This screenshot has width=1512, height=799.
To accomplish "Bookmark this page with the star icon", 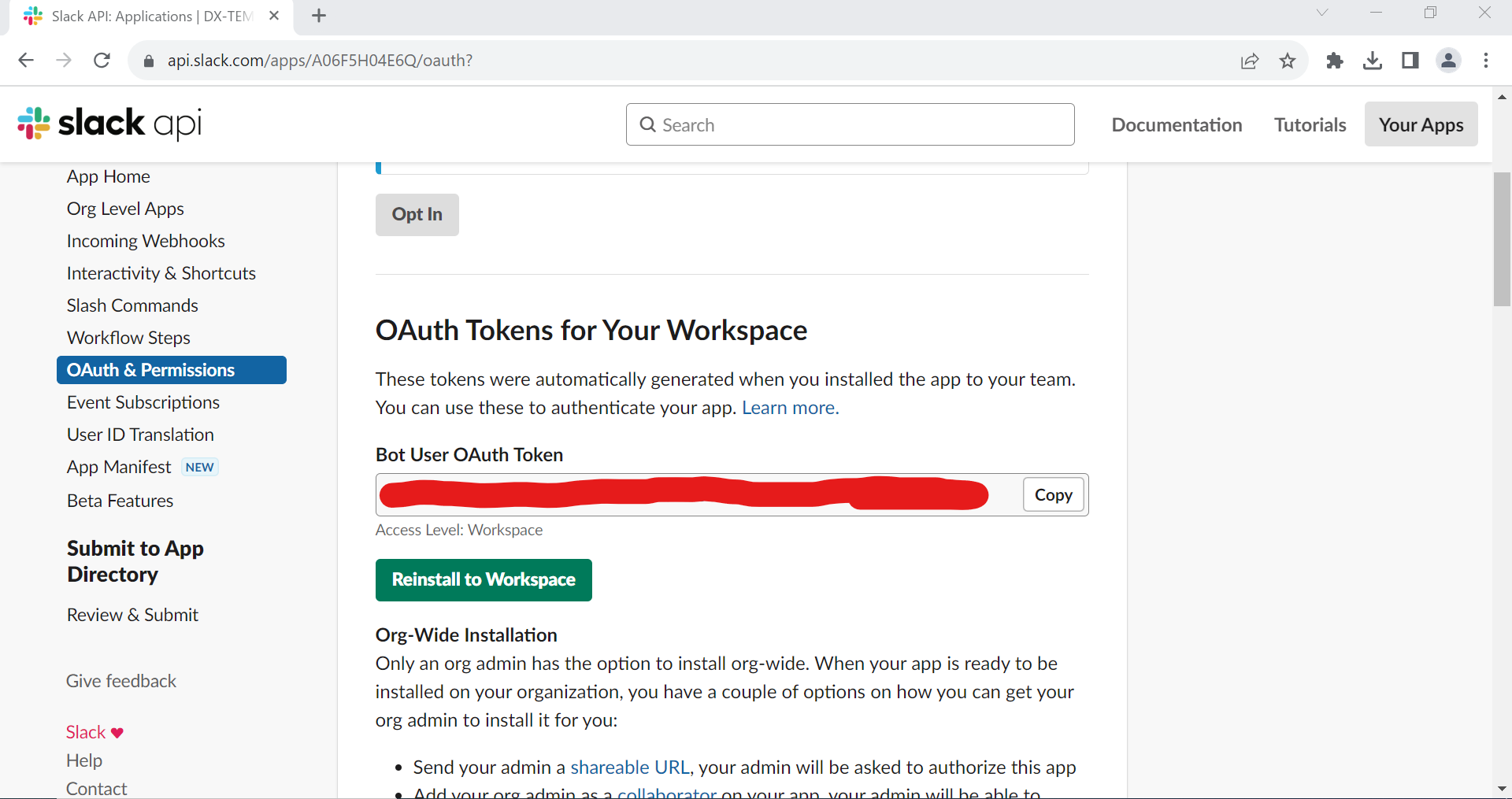I will (1288, 61).
